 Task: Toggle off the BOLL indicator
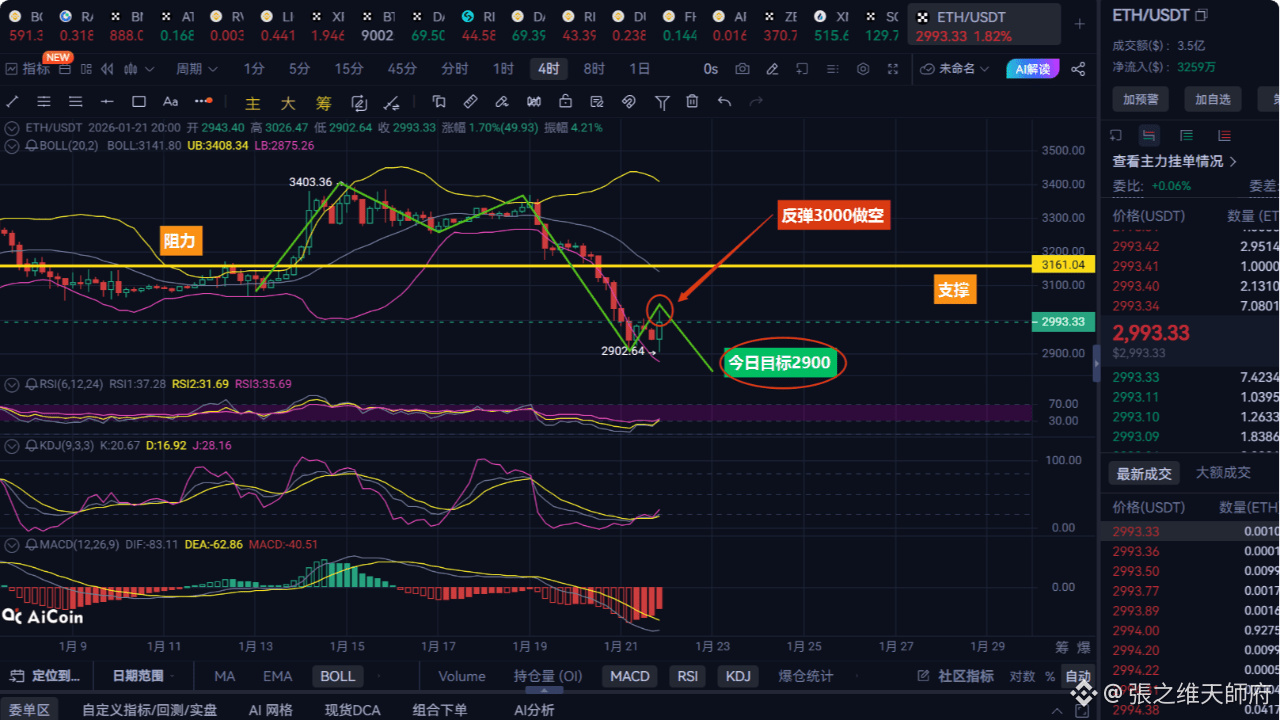tap(337, 676)
